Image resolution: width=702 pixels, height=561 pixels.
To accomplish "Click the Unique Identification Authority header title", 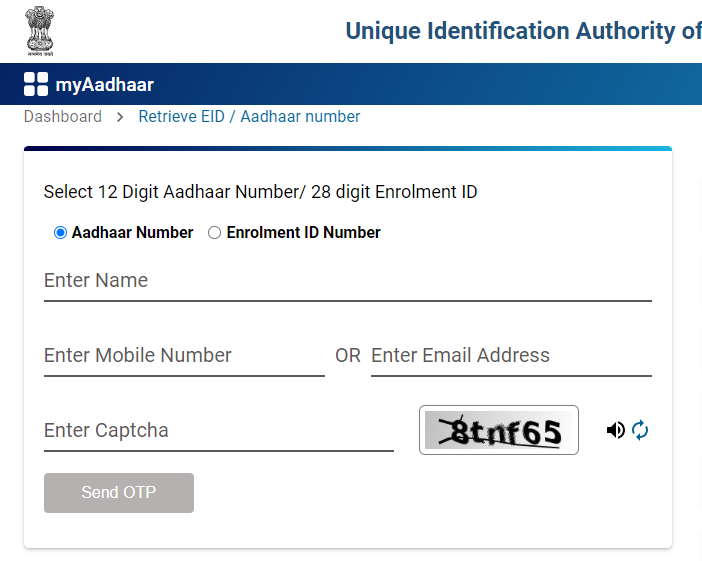I will (x=523, y=31).
